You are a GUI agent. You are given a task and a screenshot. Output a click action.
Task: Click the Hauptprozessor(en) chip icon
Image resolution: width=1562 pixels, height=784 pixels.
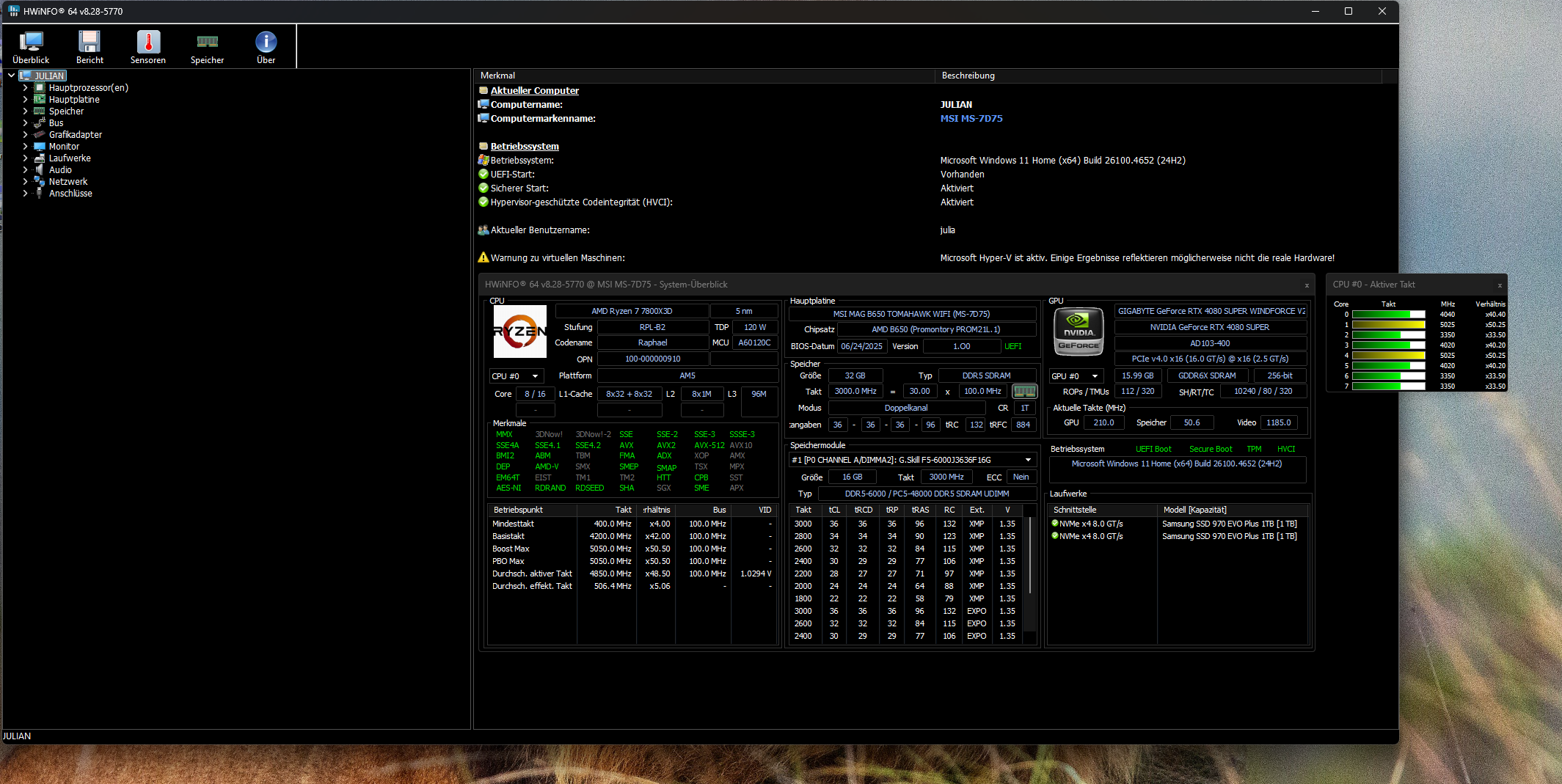40,87
